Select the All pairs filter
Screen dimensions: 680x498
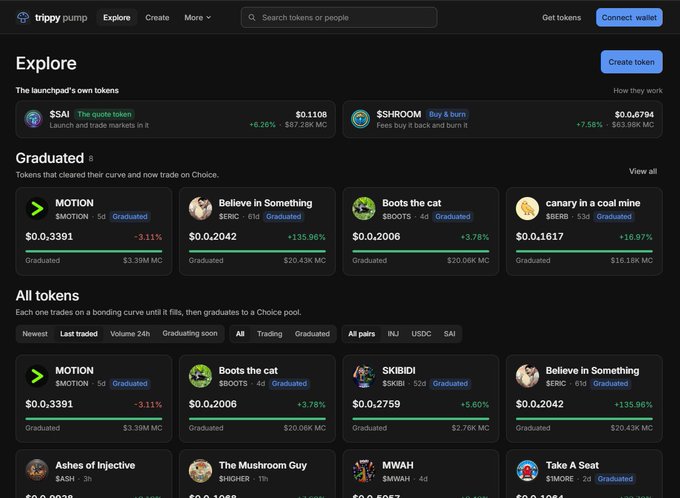click(x=361, y=334)
